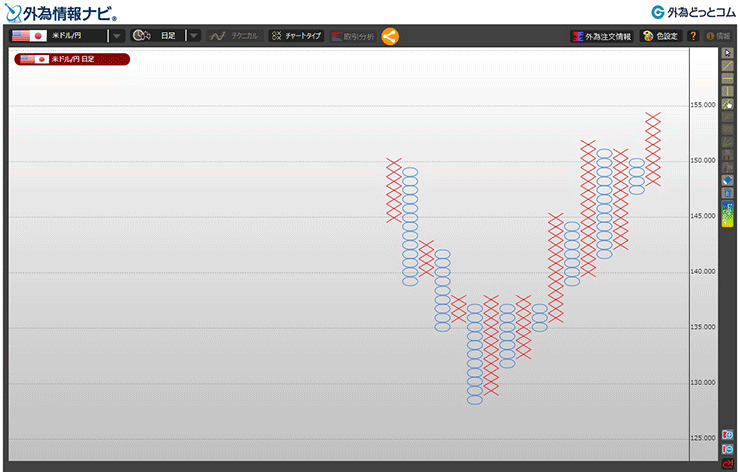This screenshot has width=740, height=472.
Task: Click the orange share icon
Action: click(390, 36)
